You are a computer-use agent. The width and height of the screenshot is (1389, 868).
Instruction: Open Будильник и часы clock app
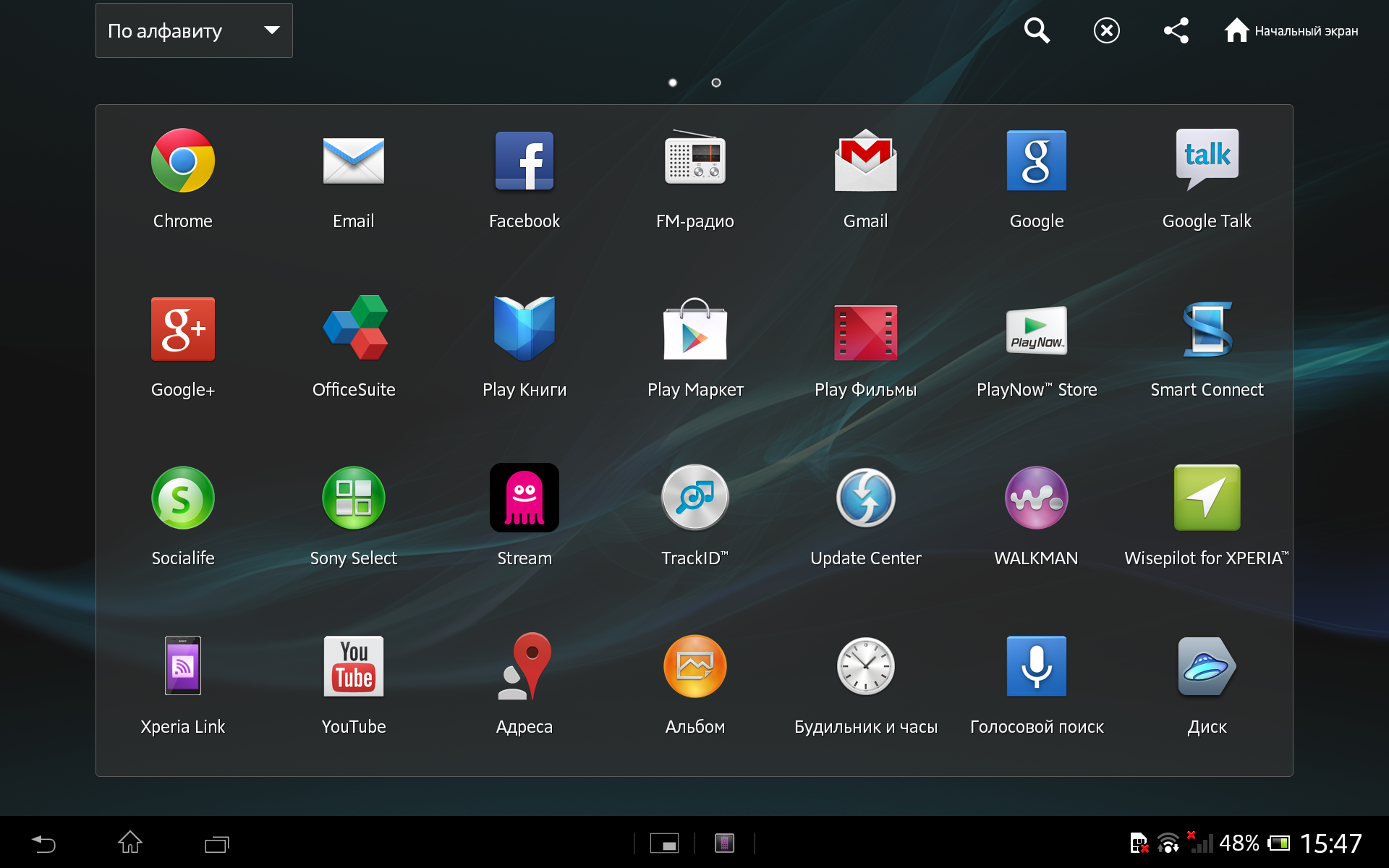pos(866,666)
